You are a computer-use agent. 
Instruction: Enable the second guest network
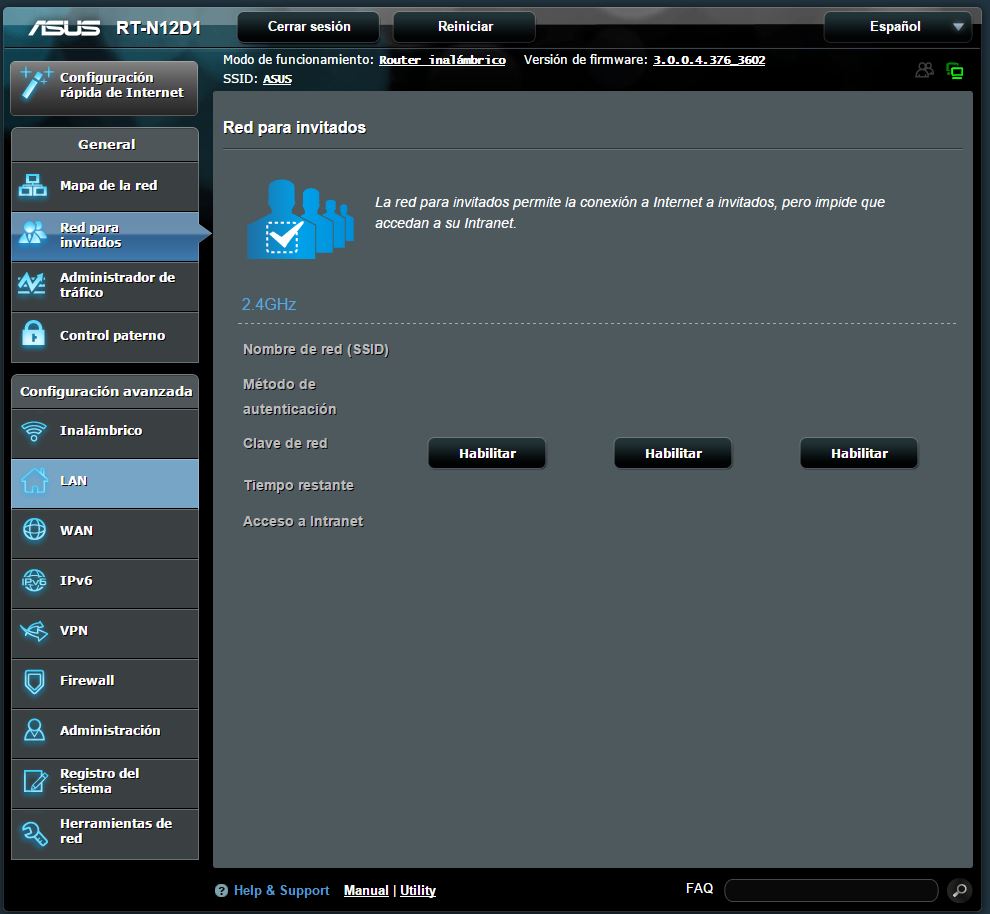(673, 453)
